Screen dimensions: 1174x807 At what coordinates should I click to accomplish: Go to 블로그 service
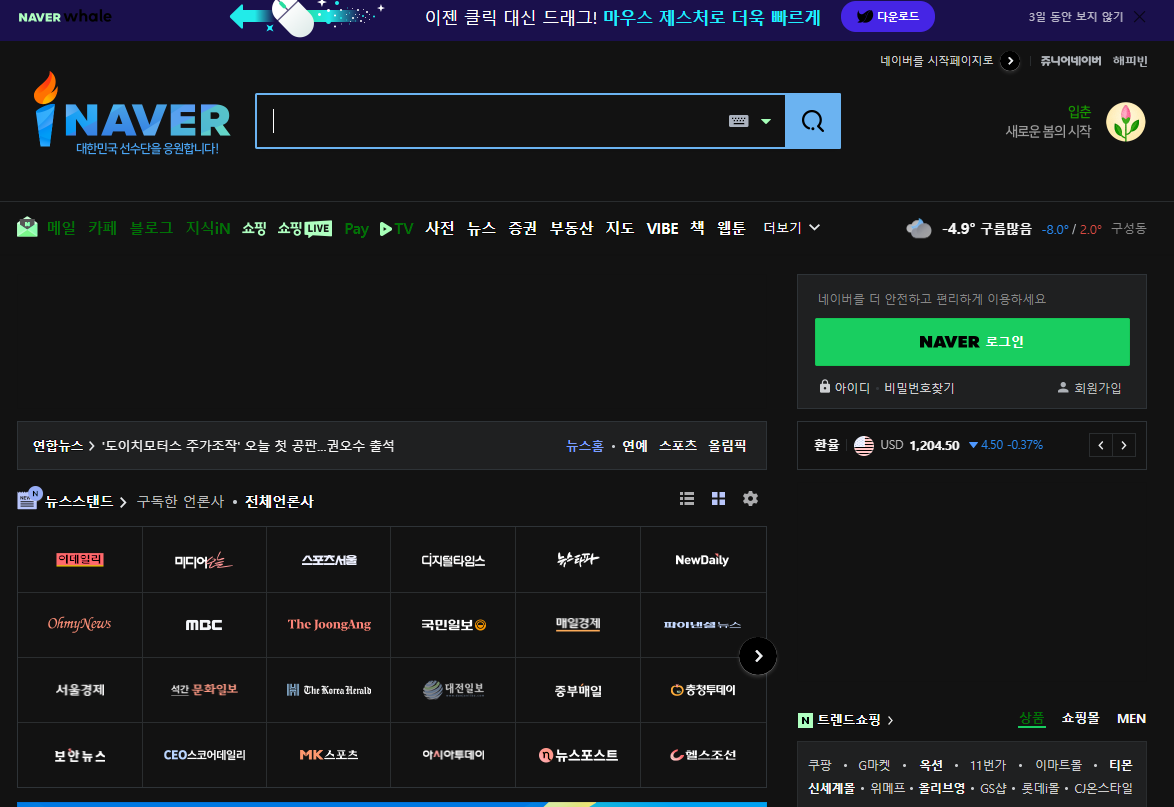point(151,228)
